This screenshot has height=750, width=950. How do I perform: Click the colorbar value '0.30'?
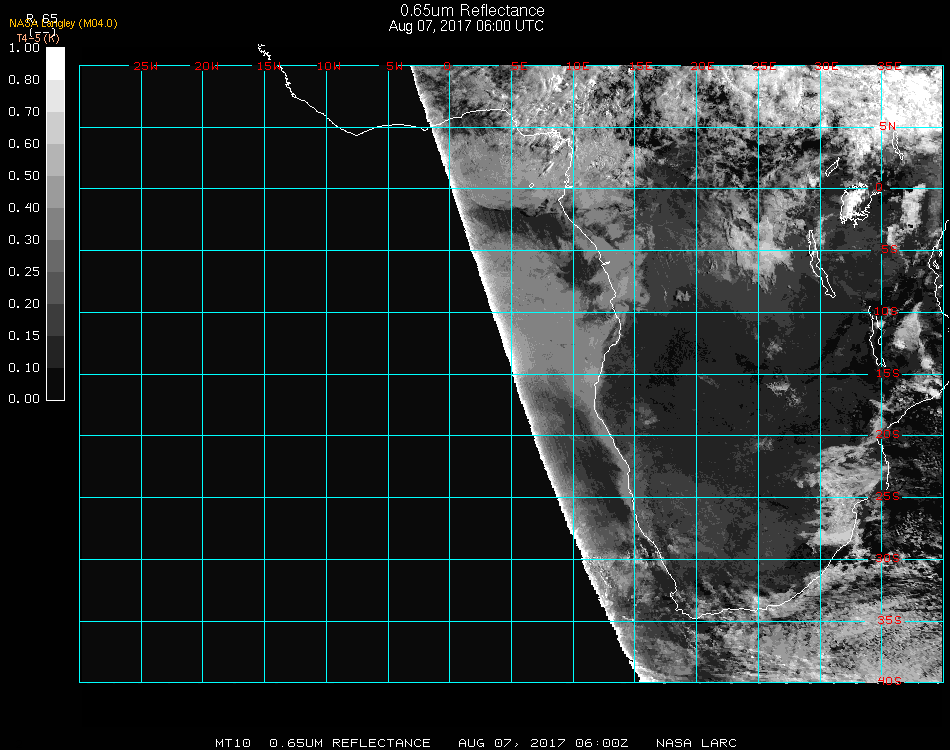pos(24,240)
